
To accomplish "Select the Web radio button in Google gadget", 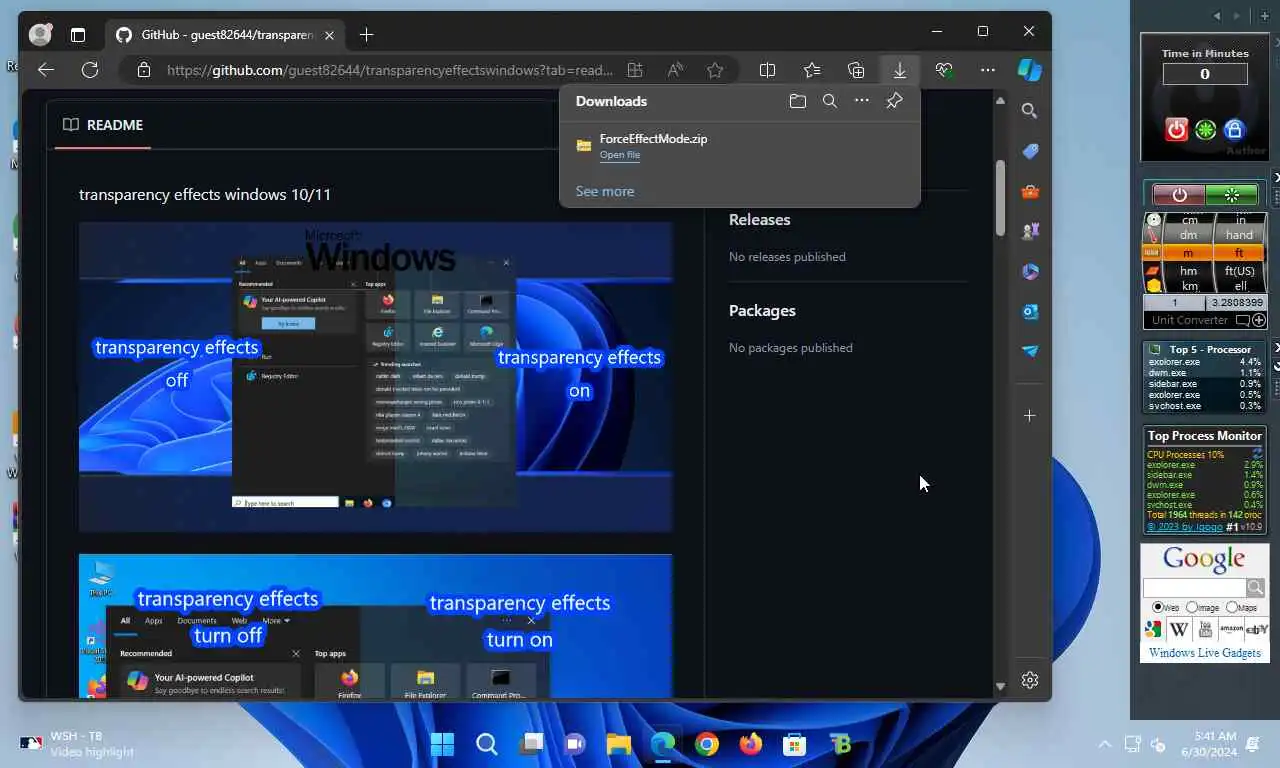I will [x=1158, y=607].
